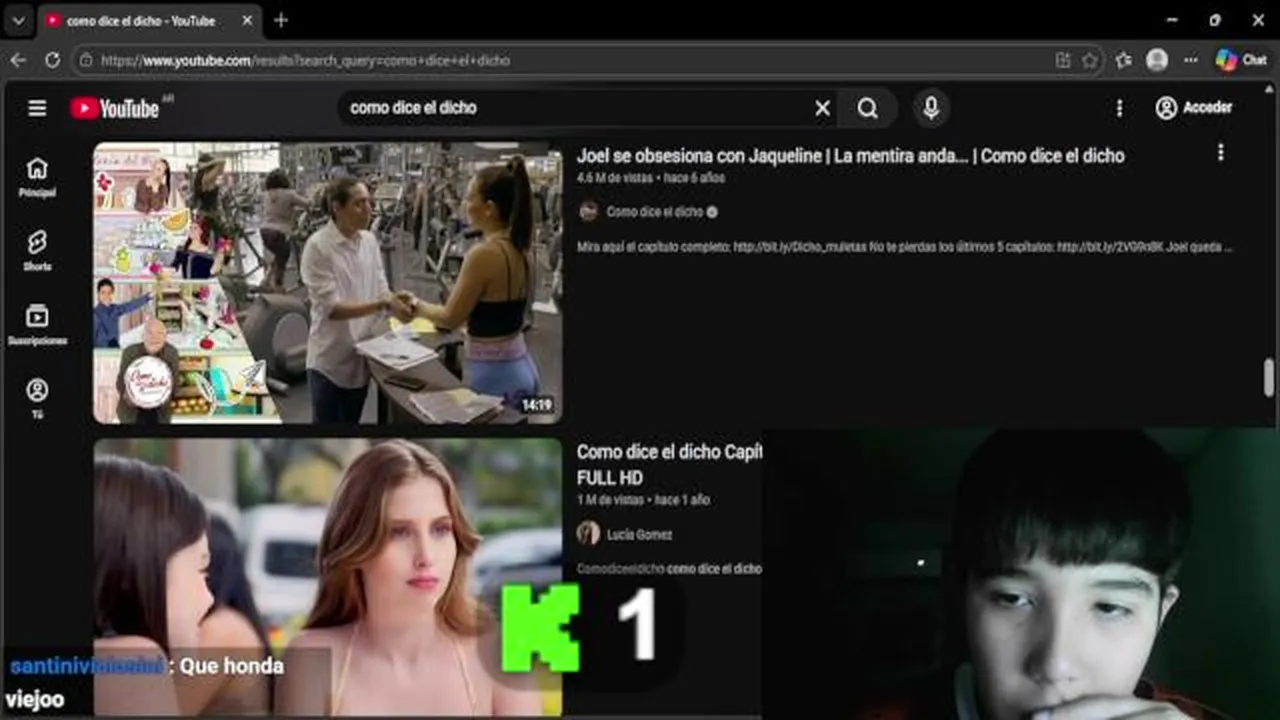Open Principal in the sidebar
Image resolution: width=1280 pixels, height=720 pixels.
pyautogui.click(x=37, y=177)
